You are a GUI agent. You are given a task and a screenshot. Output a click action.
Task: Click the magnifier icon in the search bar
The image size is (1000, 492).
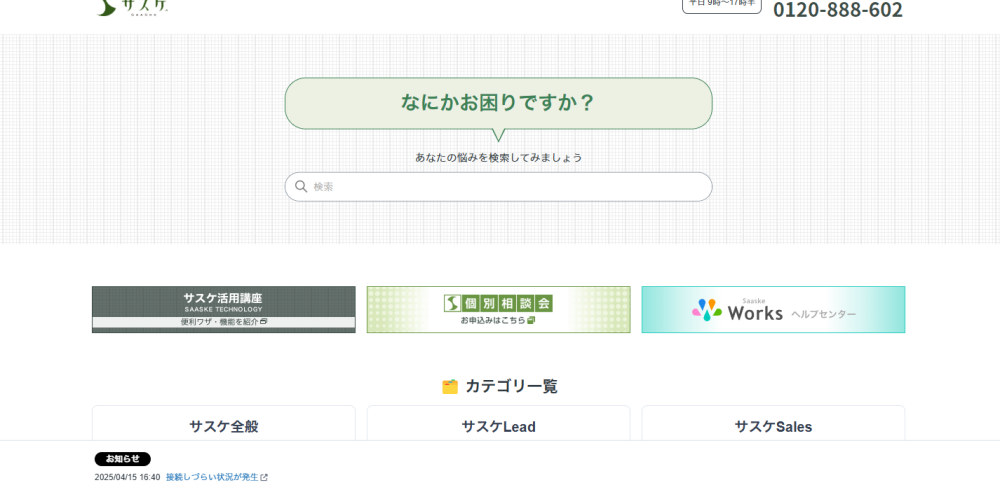[x=301, y=186]
